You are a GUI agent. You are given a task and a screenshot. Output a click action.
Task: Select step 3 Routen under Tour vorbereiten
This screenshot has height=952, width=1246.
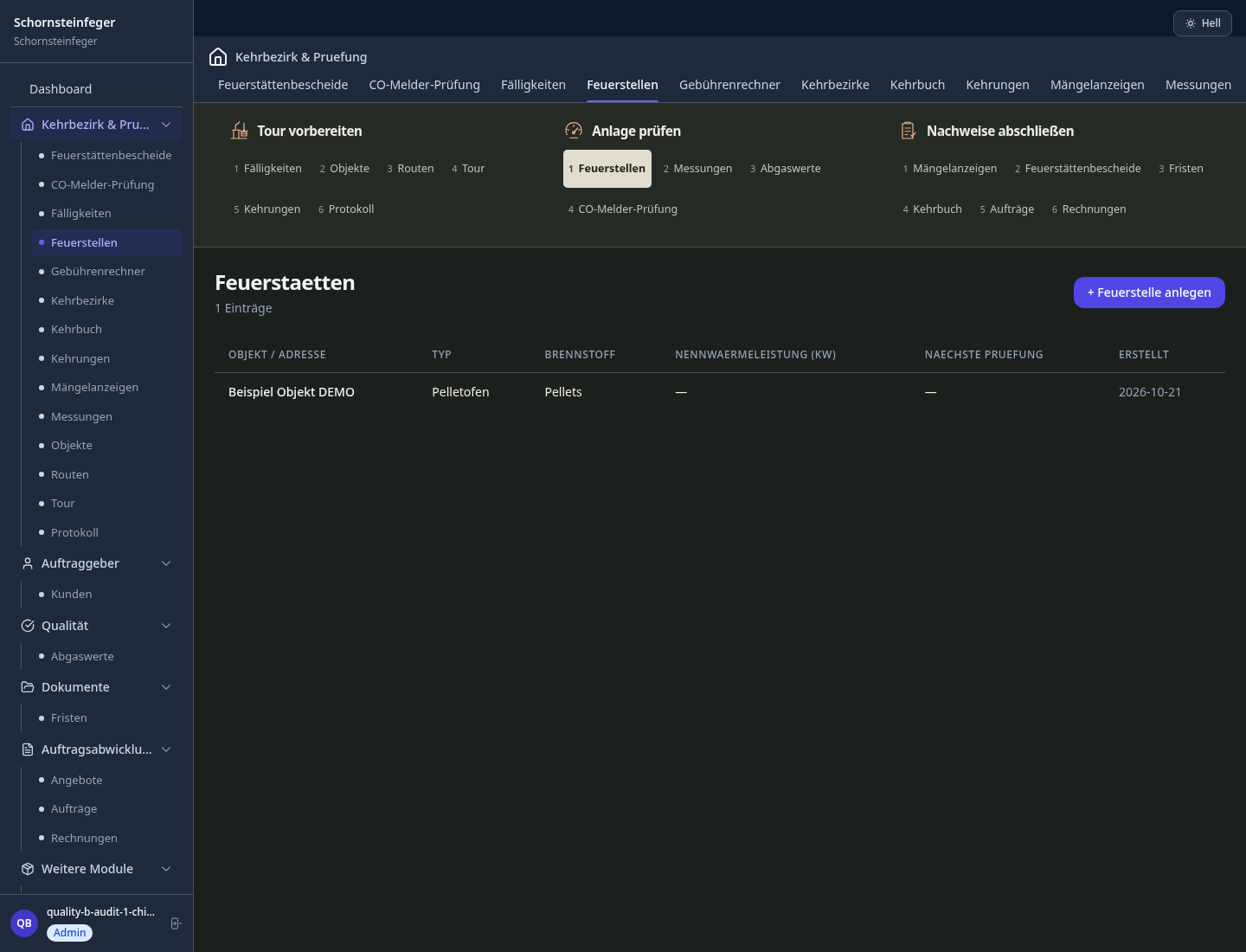coord(410,169)
